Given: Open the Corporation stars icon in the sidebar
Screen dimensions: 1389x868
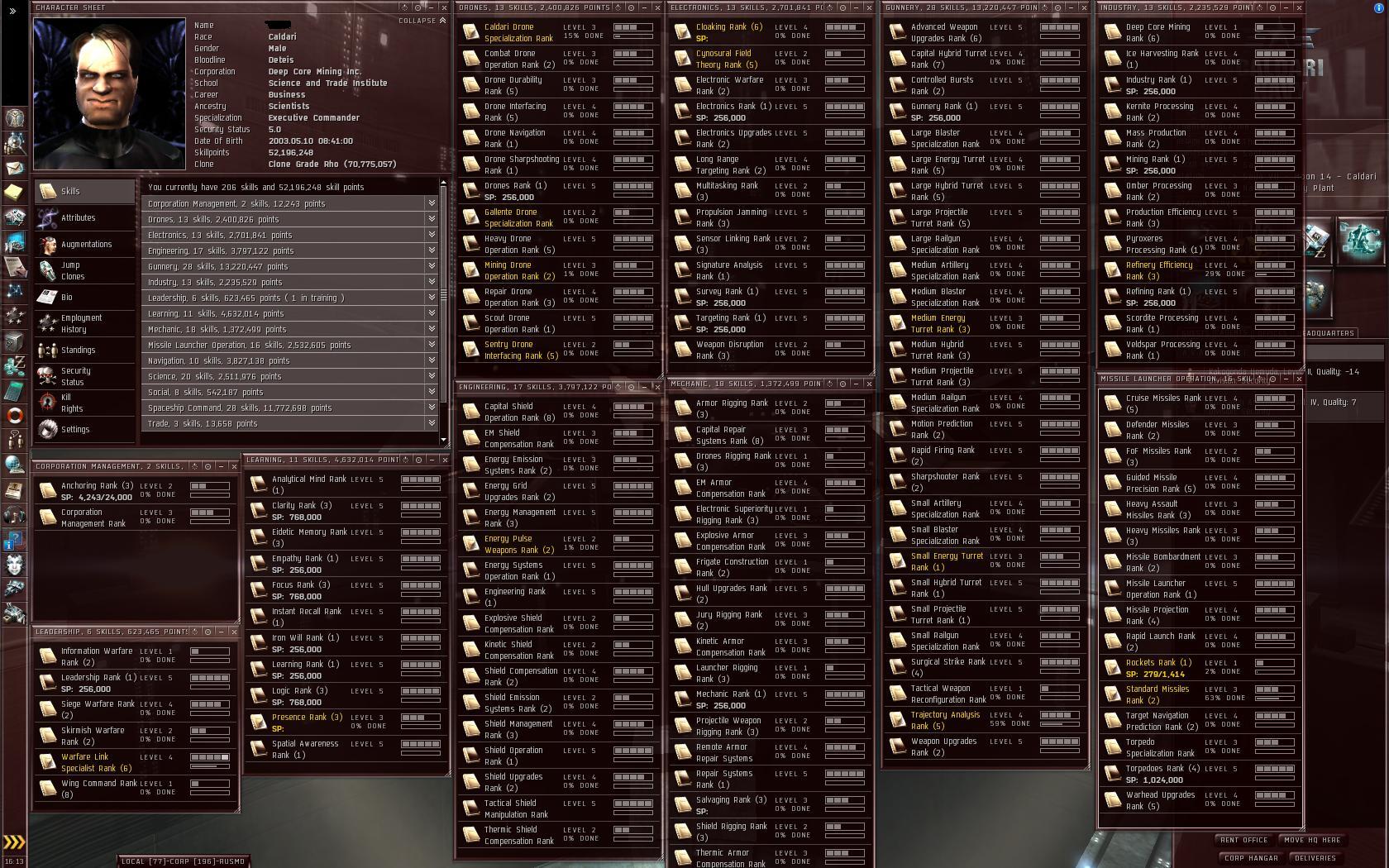Looking at the screenshot, I should 14,316.
